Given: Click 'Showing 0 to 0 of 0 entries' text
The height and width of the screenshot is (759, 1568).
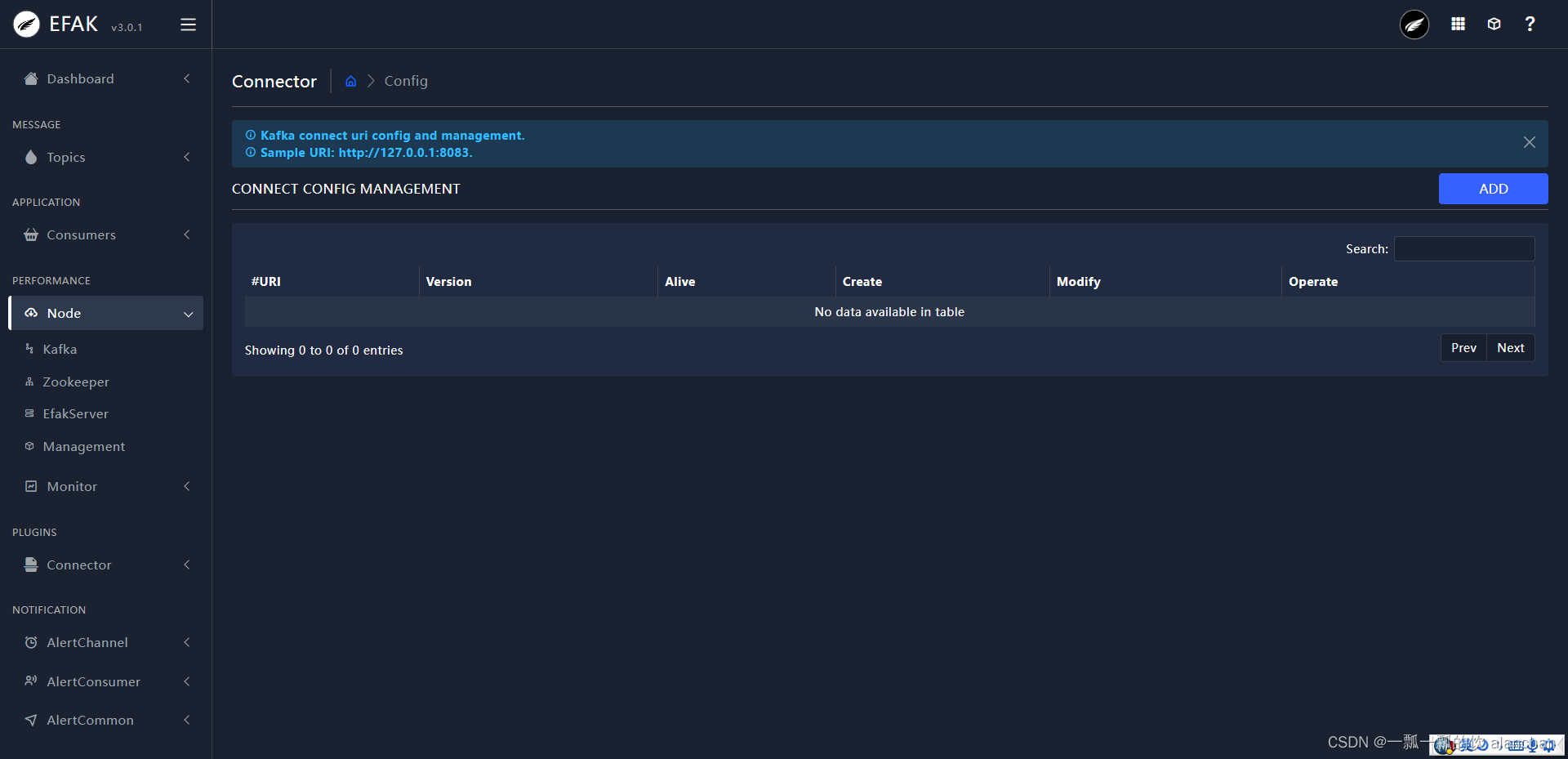Looking at the screenshot, I should click(x=323, y=350).
